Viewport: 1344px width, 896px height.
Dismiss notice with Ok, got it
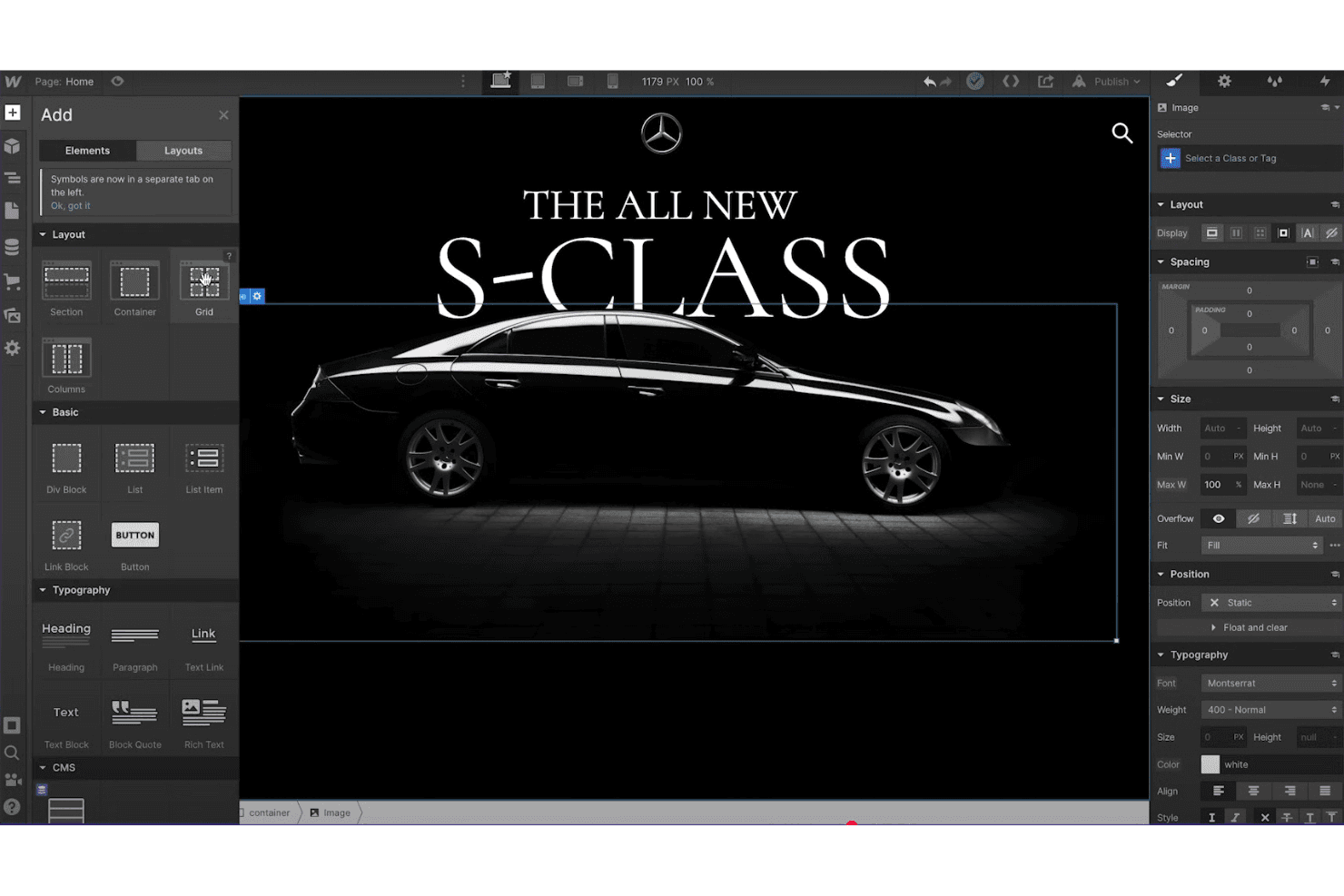pyautogui.click(x=70, y=206)
